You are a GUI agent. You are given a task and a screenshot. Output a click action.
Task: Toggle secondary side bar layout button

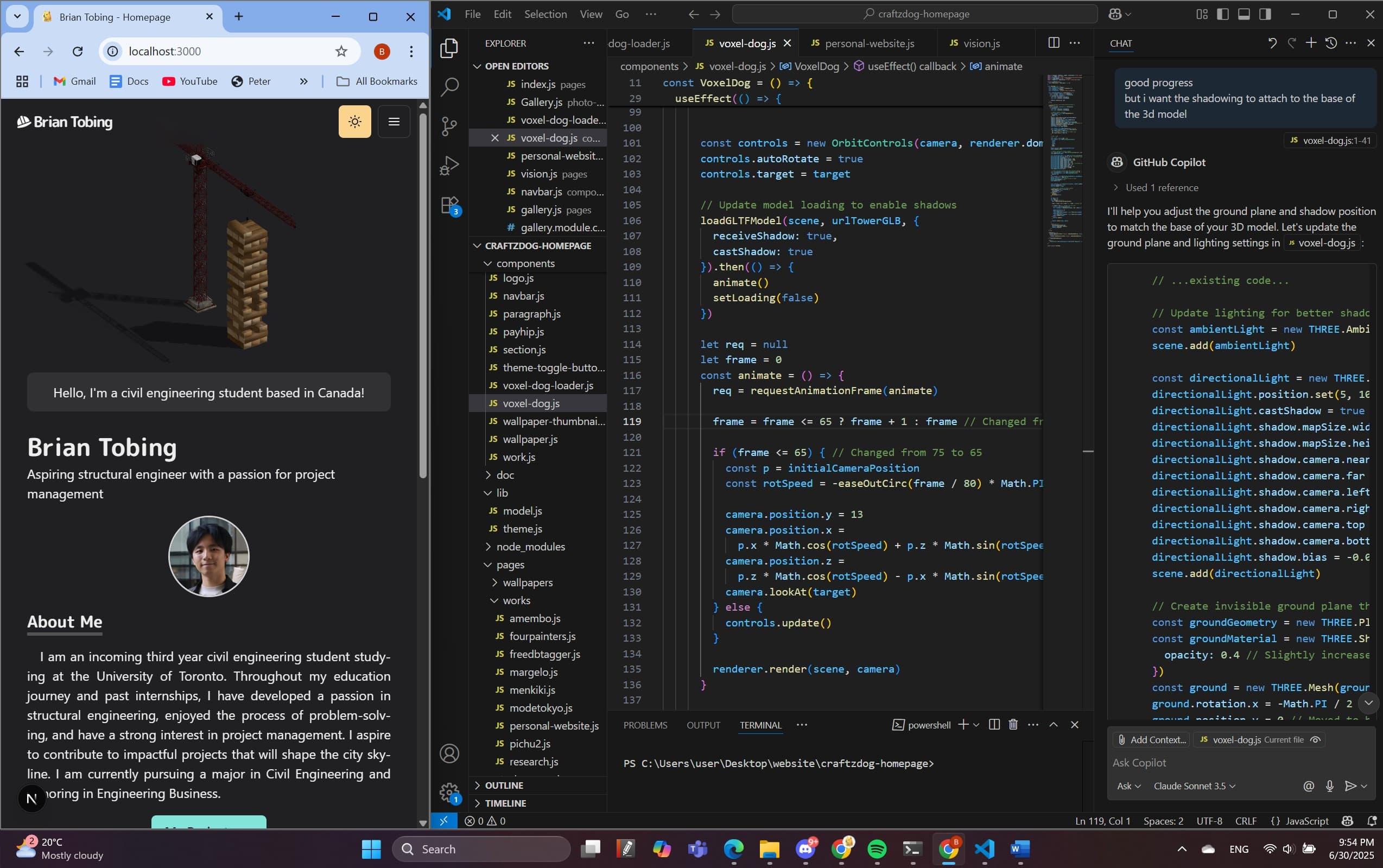coord(1265,14)
